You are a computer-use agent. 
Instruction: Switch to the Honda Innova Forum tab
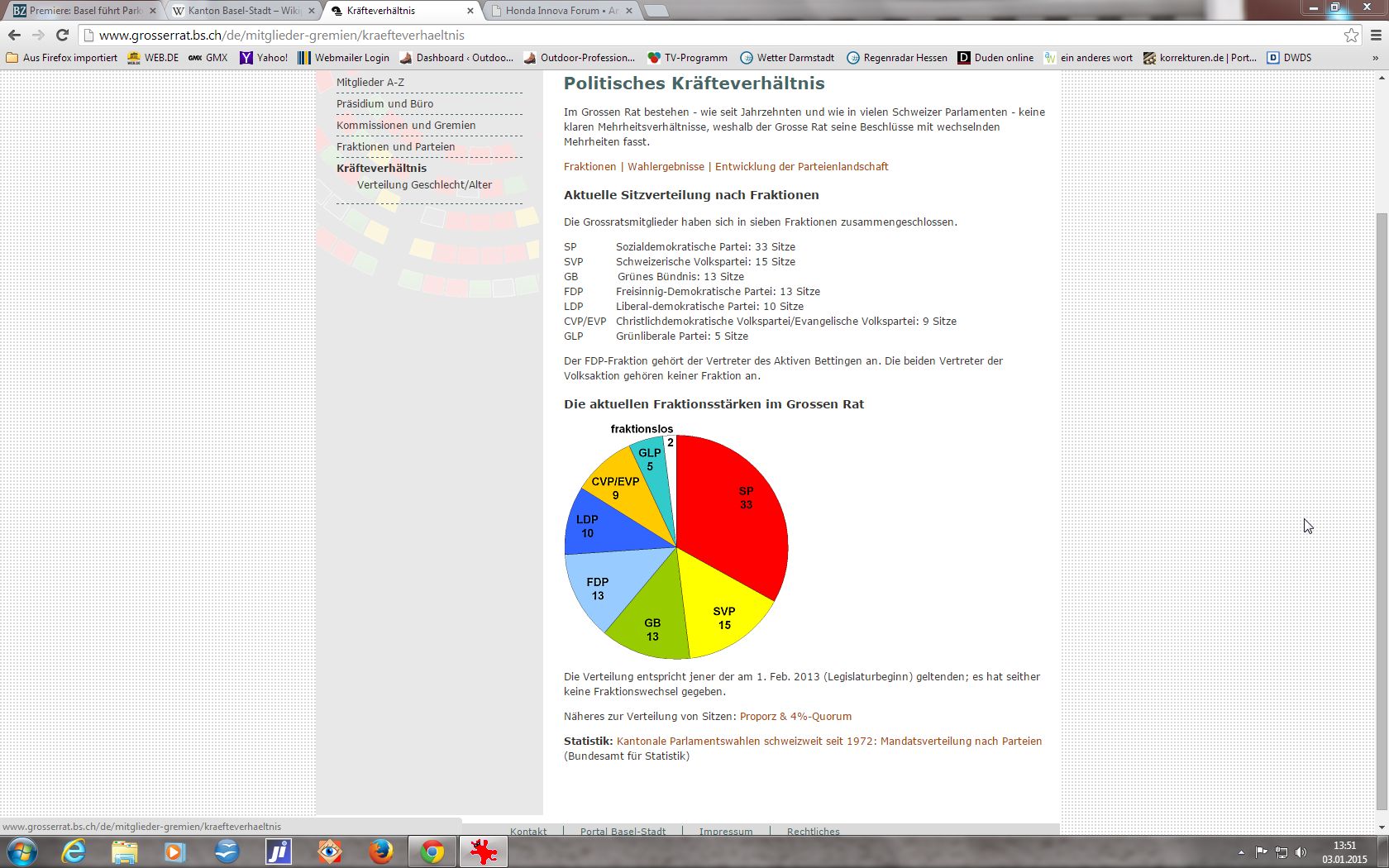pyautogui.click(x=561, y=11)
